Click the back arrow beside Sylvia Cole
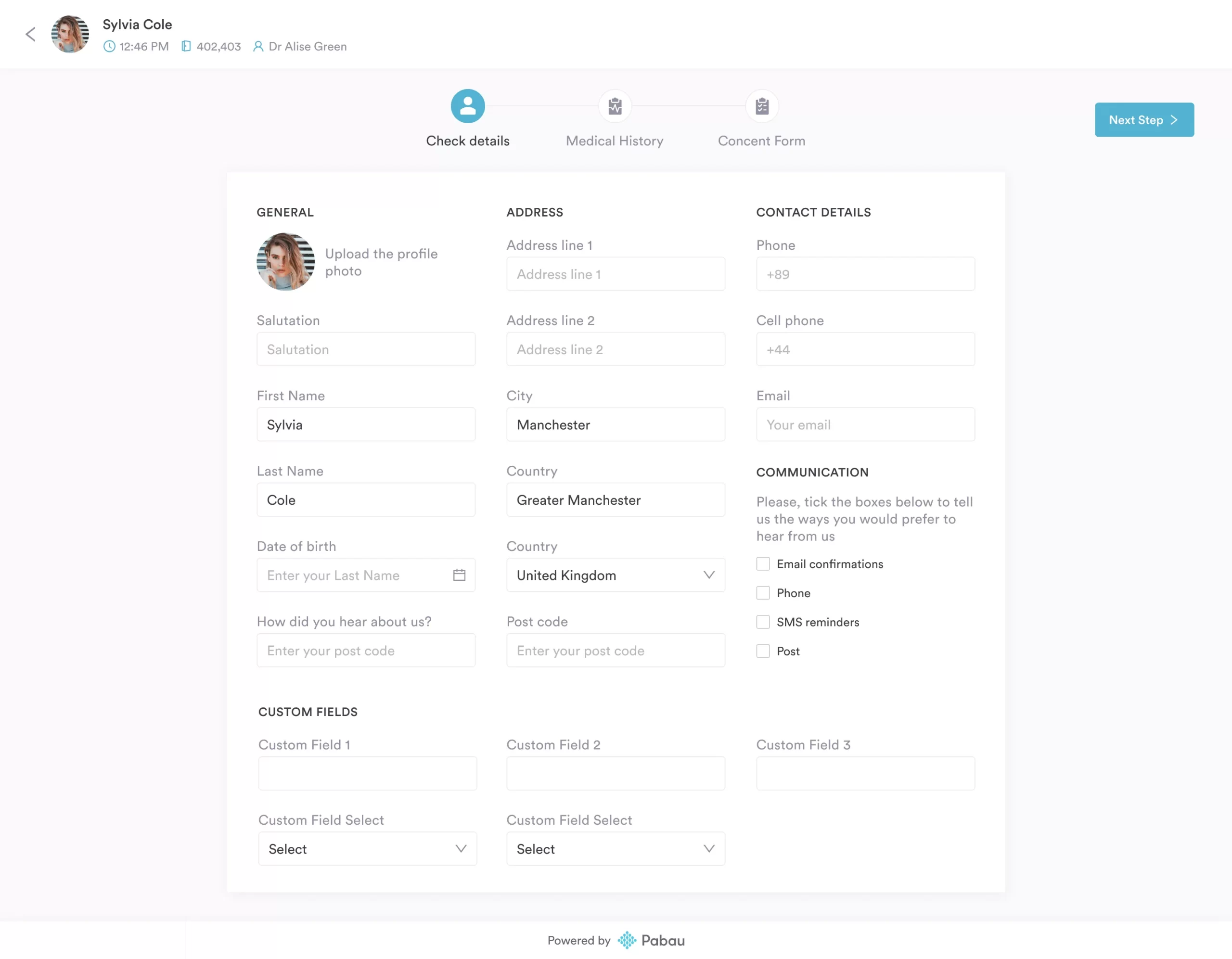The width and height of the screenshot is (1232, 959). click(30, 34)
